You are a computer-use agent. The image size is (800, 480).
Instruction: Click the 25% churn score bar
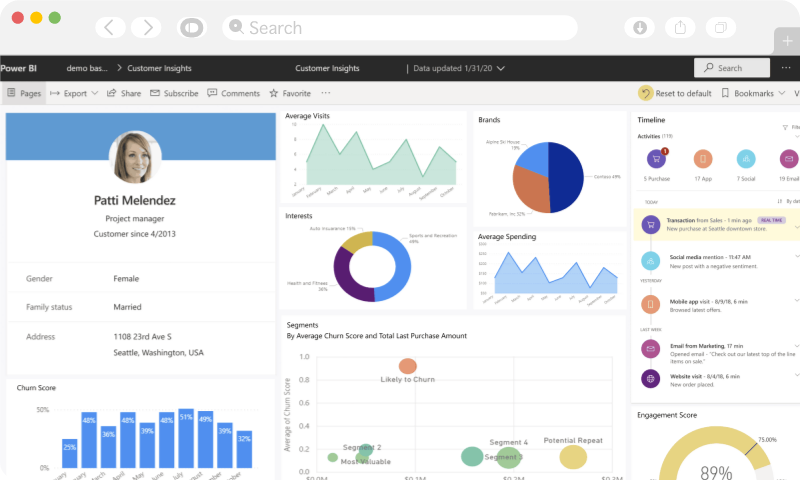(70, 453)
